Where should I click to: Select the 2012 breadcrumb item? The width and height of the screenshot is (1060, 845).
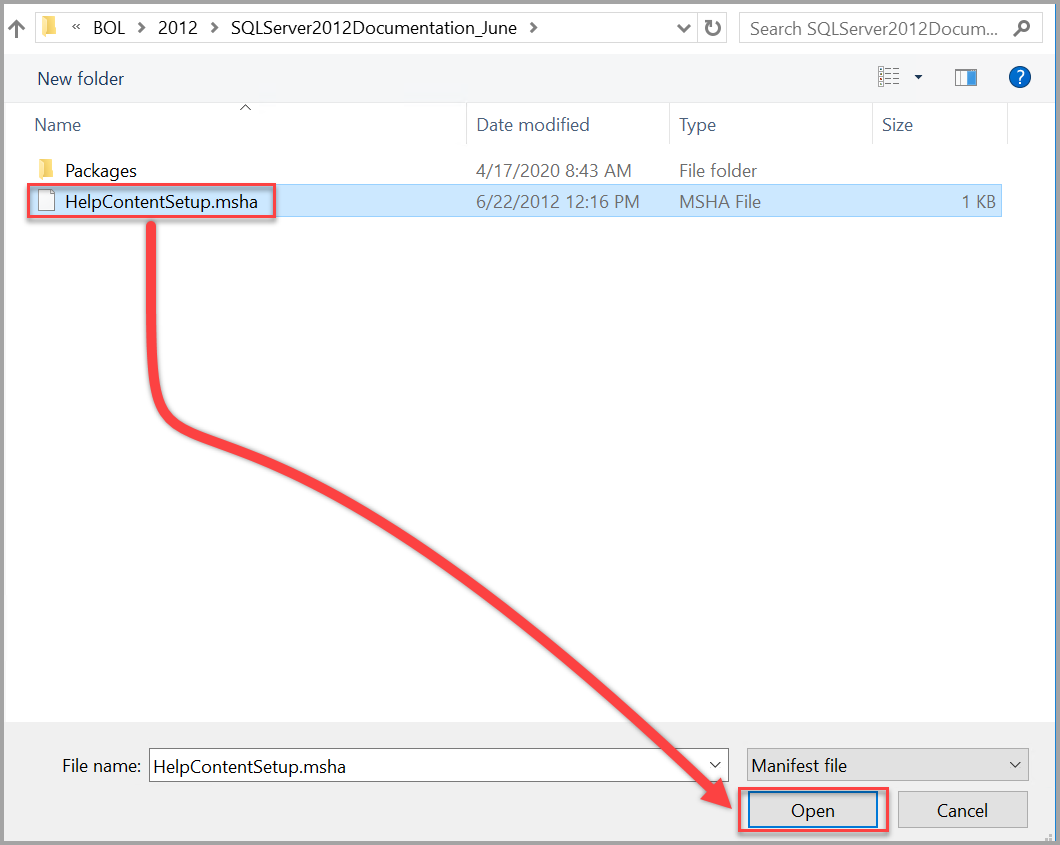[x=177, y=28]
